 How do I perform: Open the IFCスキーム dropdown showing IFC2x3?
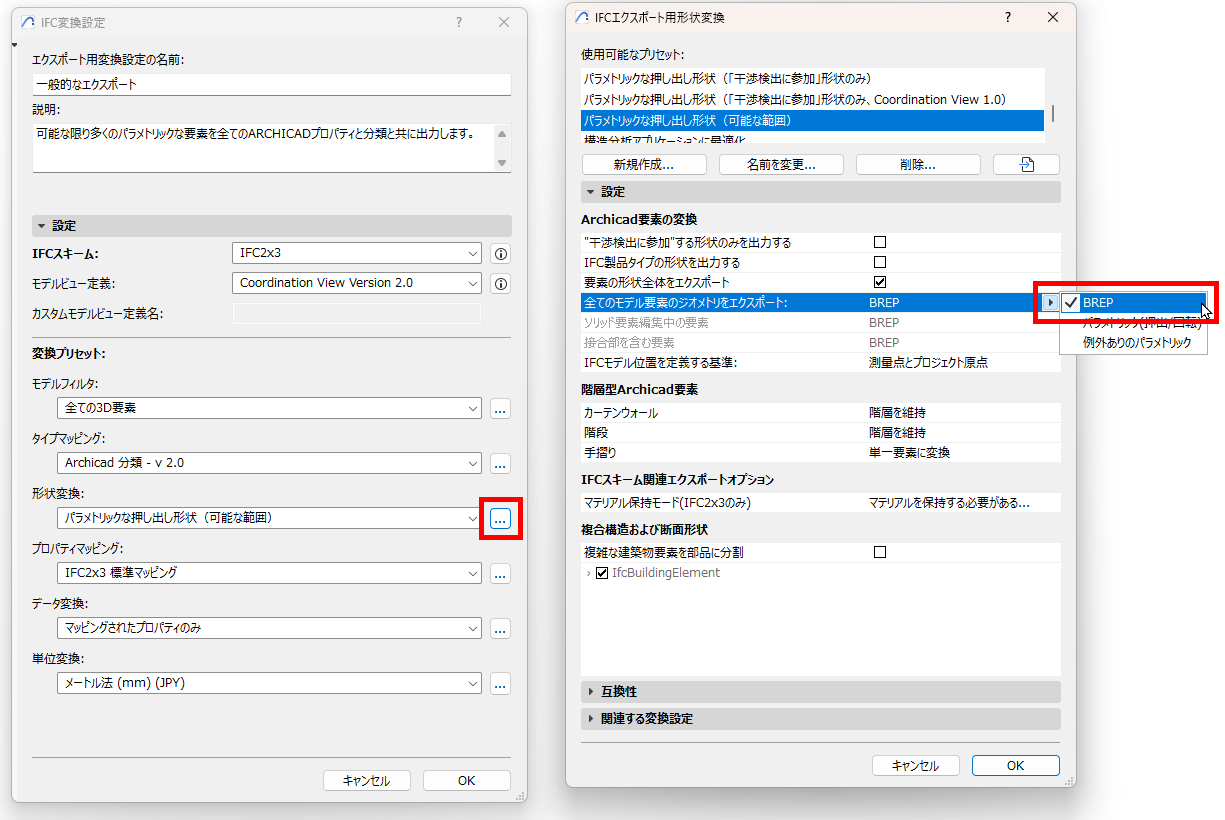click(x=357, y=254)
